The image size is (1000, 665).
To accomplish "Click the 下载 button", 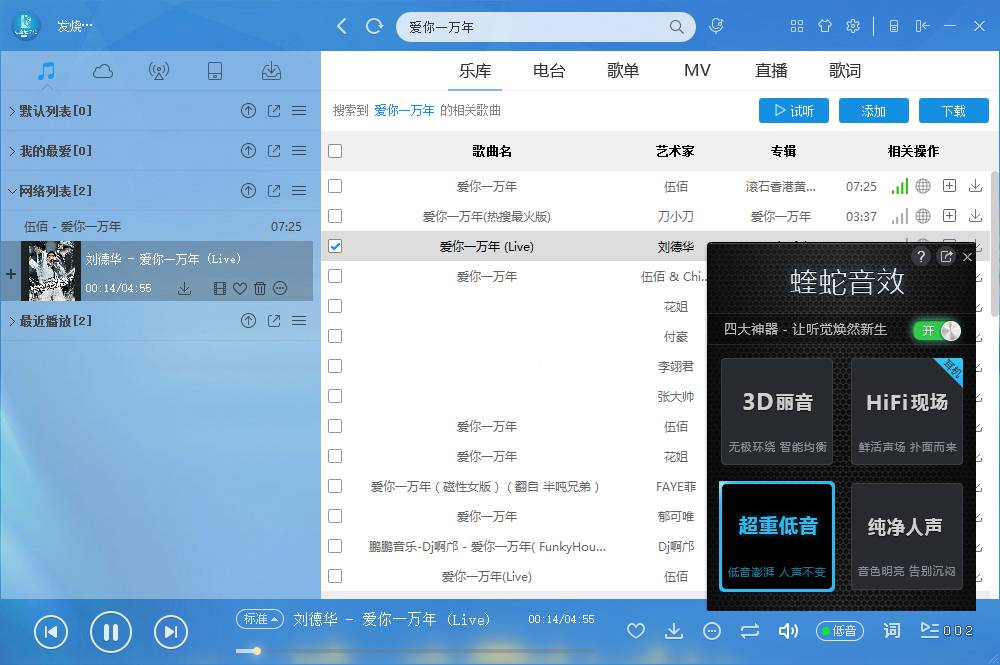I will tap(953, 111).
